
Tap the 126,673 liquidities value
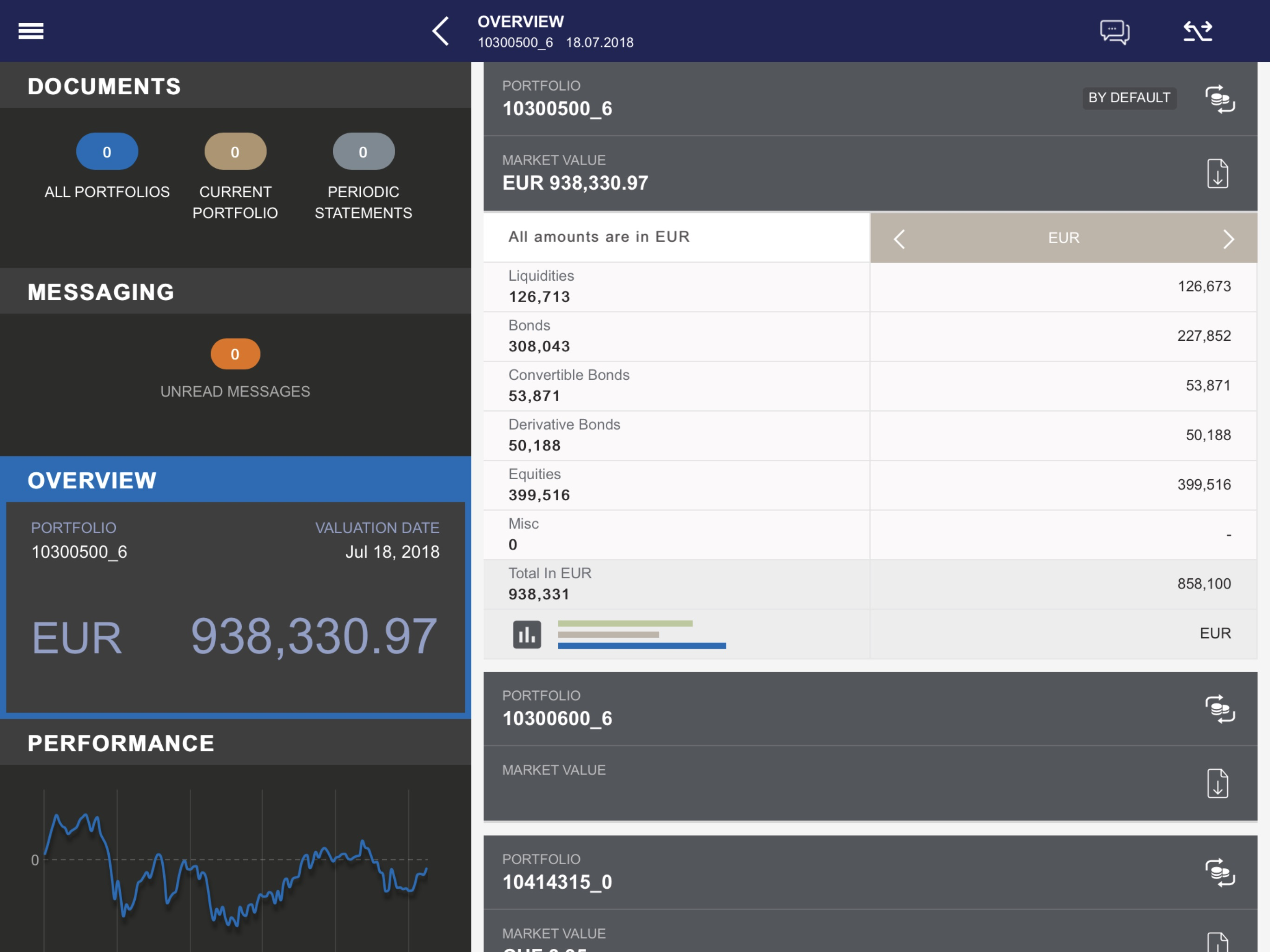coord(1204,286)
